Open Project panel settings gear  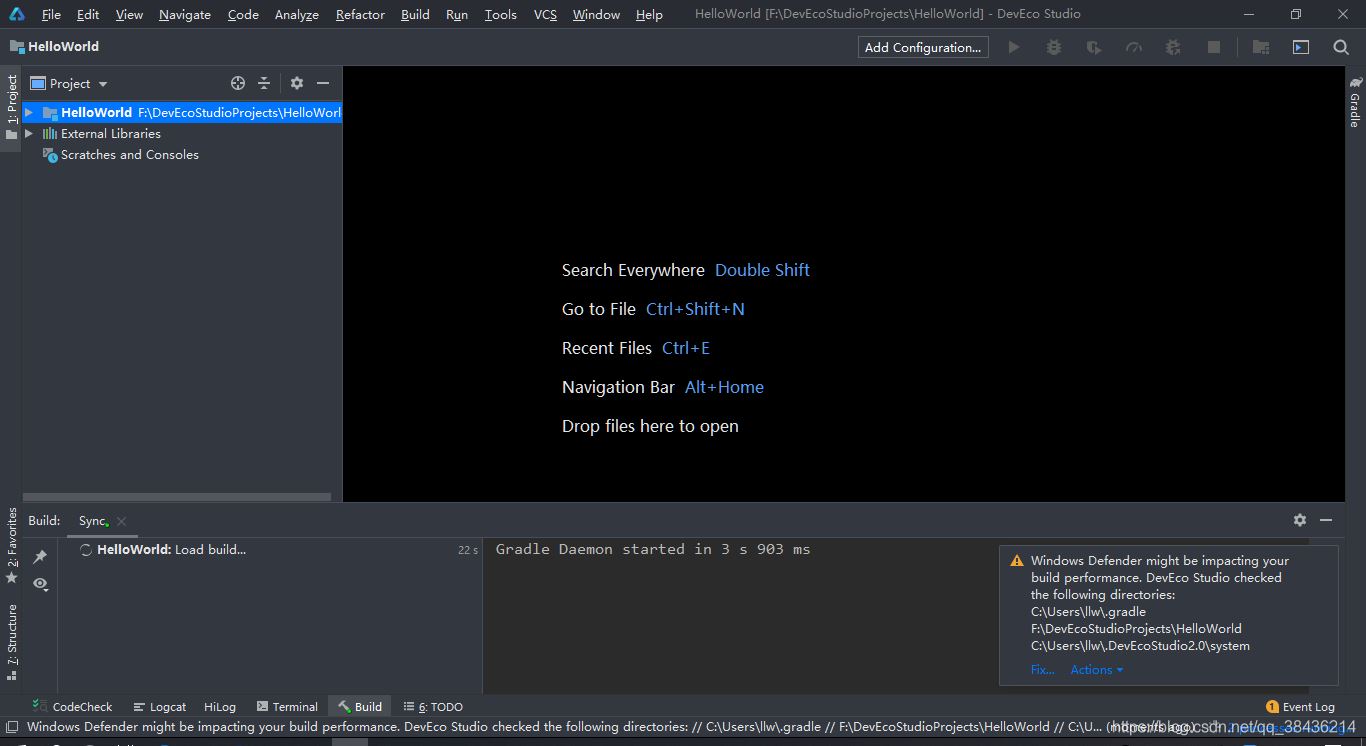click(297, 84)
